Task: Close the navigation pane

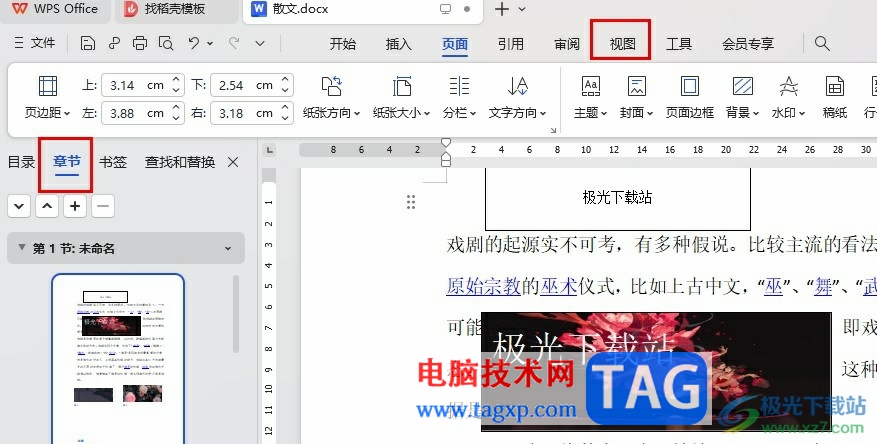Action: click(233, 162)
